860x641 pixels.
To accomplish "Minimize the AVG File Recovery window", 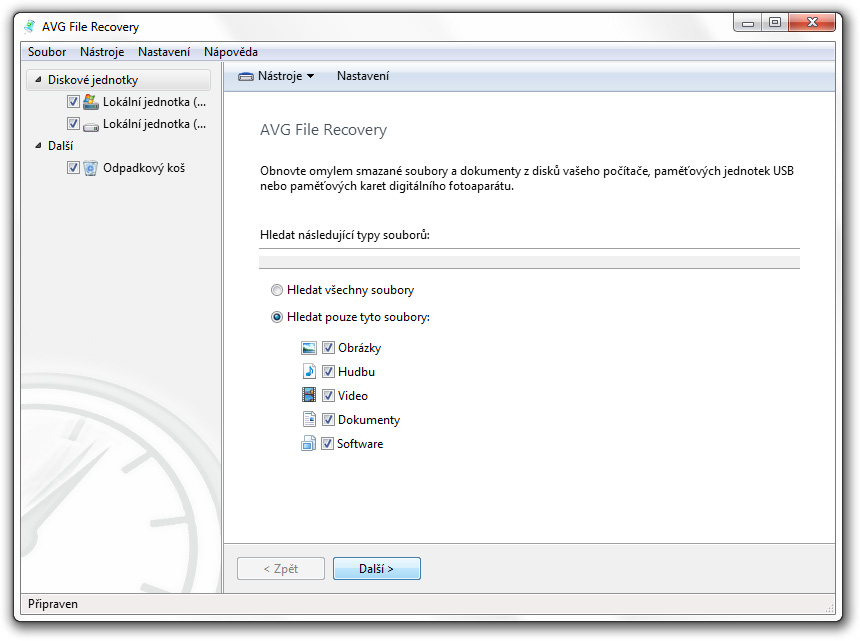I will point(748,23).
